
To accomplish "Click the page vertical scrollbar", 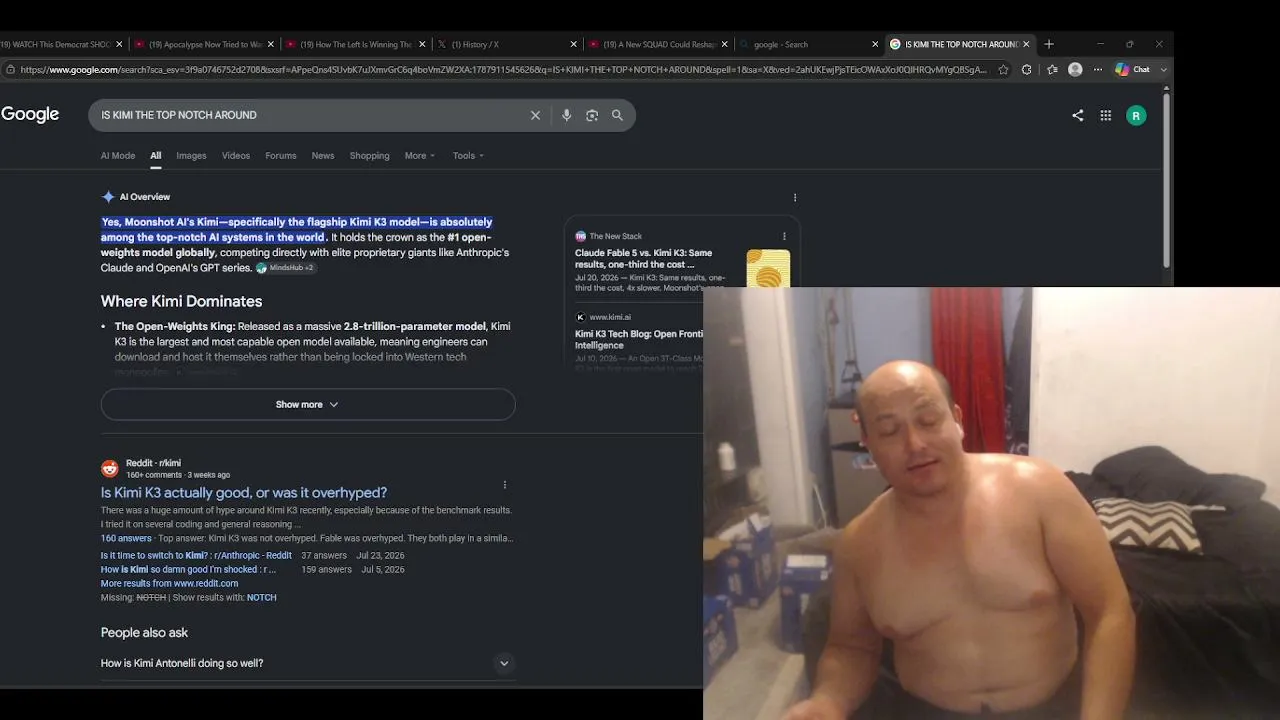I will coord(1166,180).
